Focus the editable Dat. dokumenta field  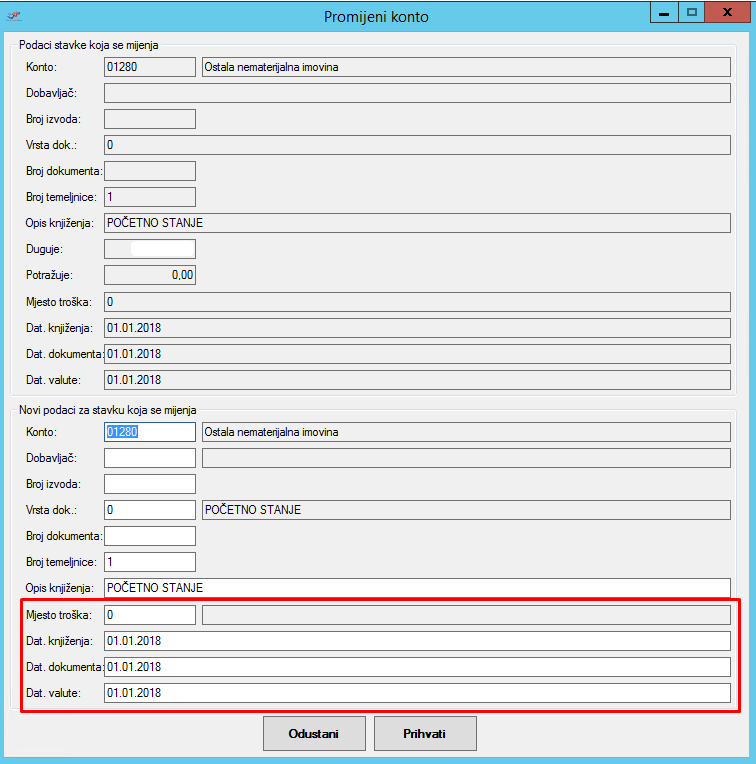pyautogui.click(x=416, y=667)
